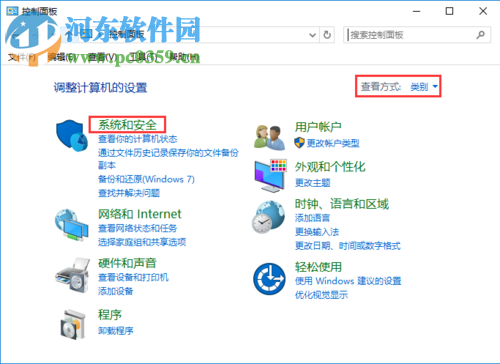Open 时钟、语言和区域 category heading
The image size is (500, 364).
[342, 204]
